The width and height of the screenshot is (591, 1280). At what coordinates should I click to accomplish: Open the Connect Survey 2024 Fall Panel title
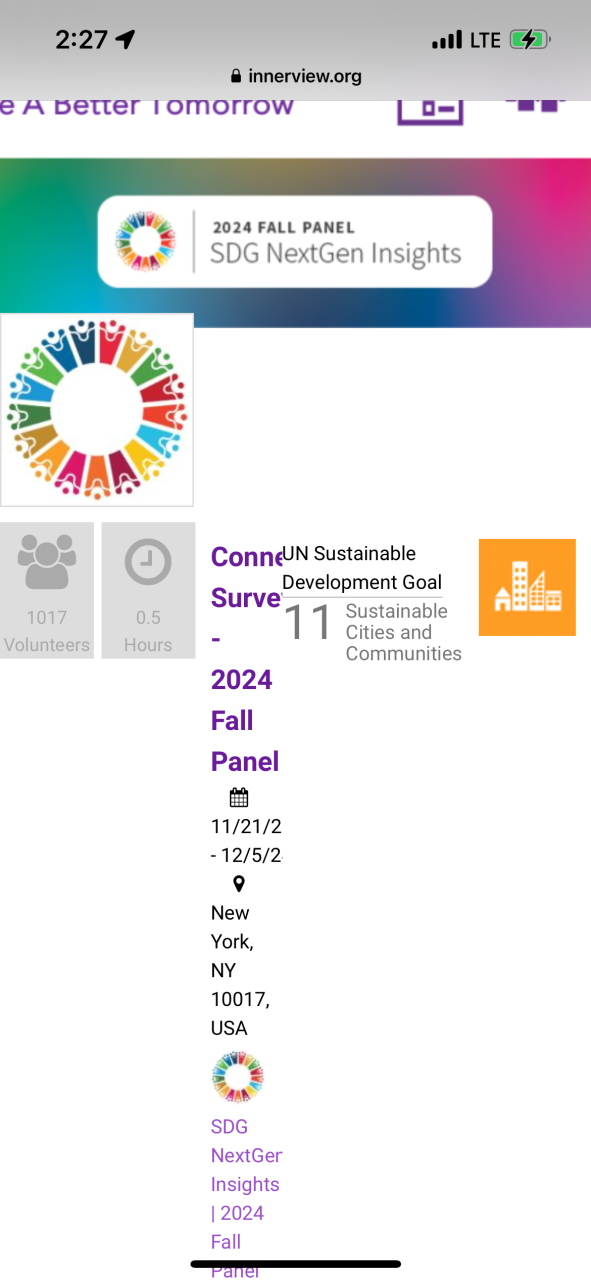pos(246,659)
